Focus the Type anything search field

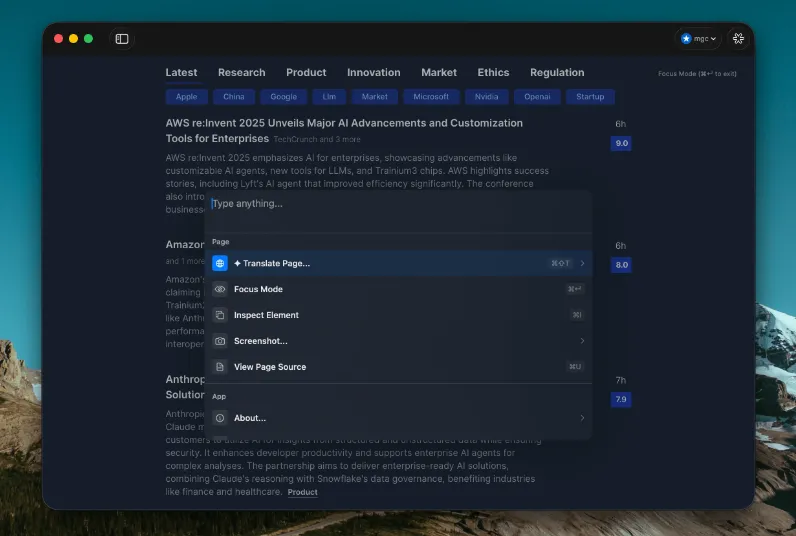[x=397, y=204]
